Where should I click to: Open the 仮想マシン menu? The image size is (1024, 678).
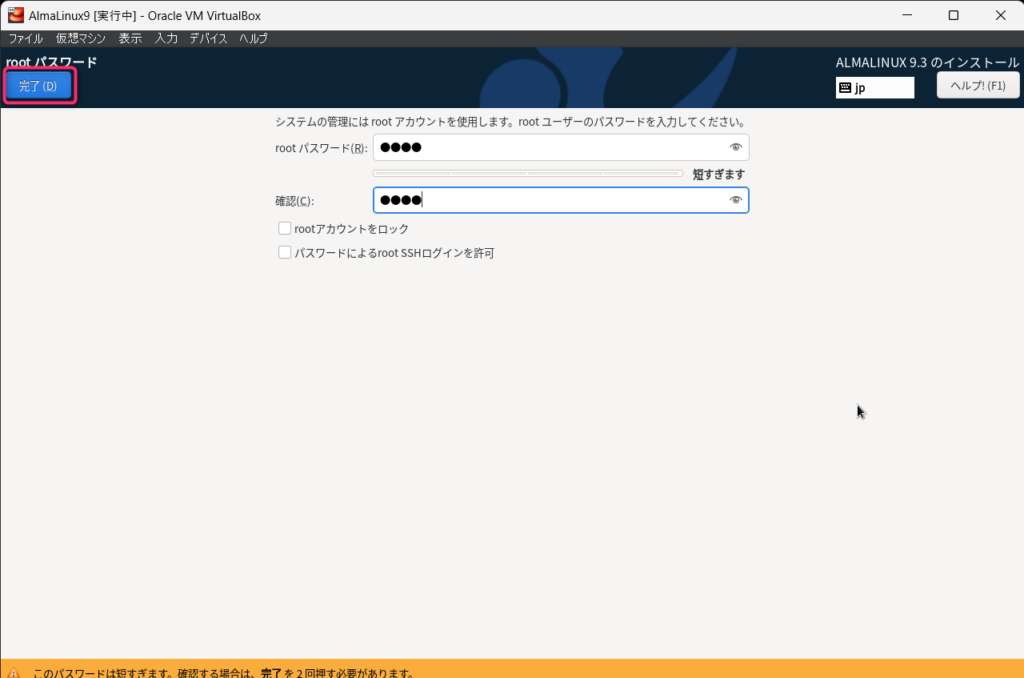click(80, 39)
